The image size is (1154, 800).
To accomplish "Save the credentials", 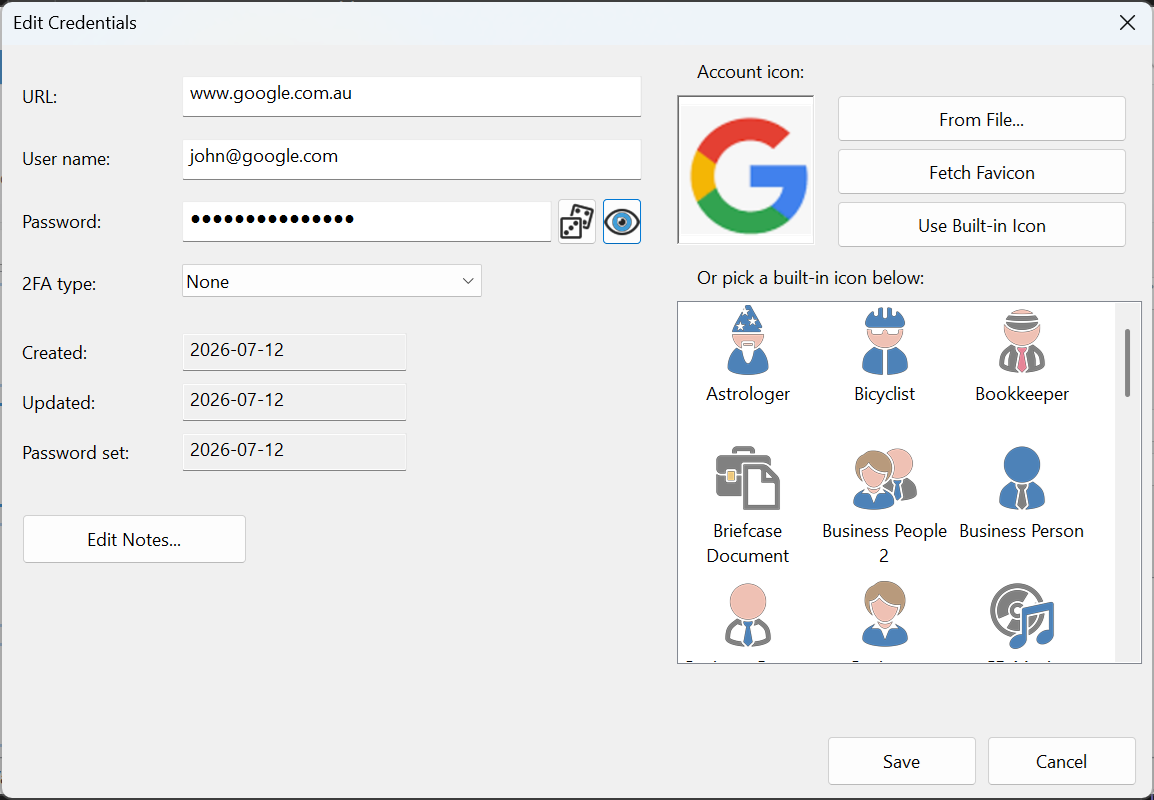I will pyautogui.click(x=902, y=762).
